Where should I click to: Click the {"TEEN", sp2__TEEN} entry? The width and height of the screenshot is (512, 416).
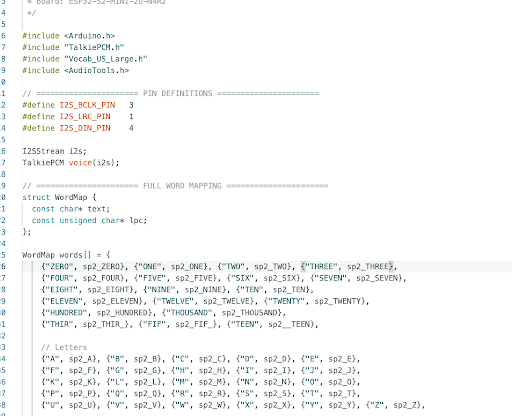[x=271, y=324]
